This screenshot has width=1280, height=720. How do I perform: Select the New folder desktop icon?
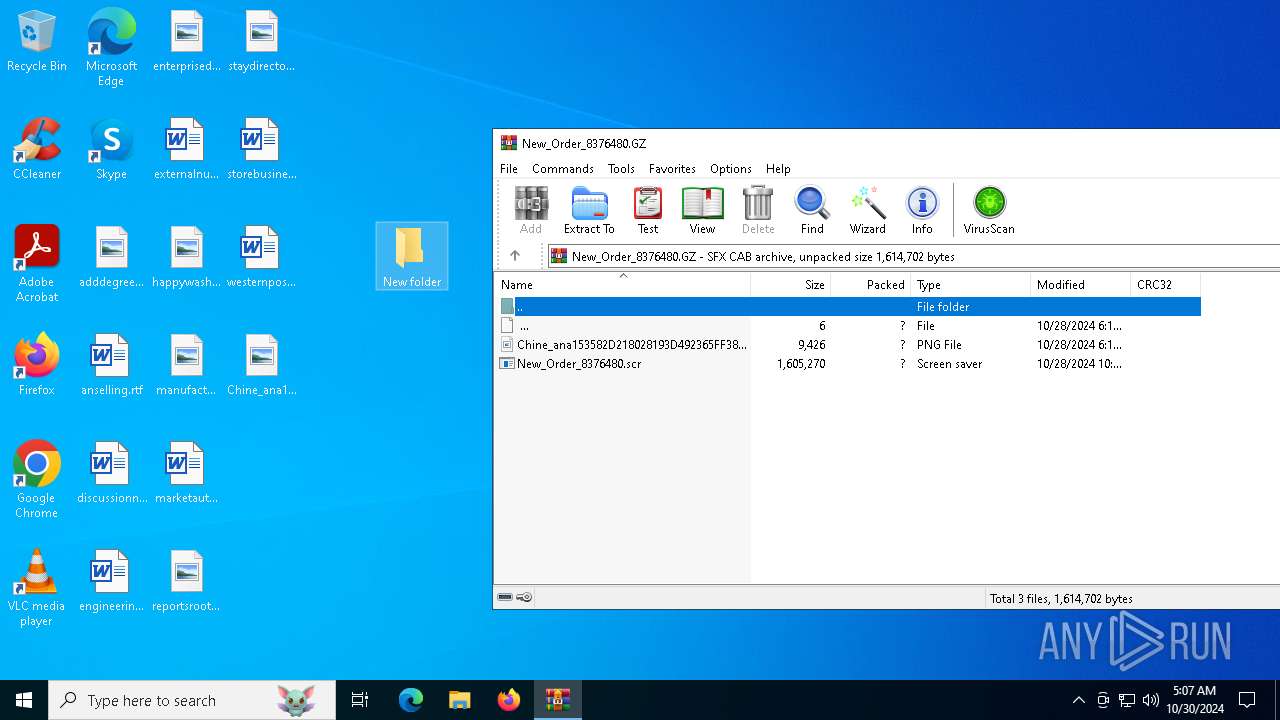pyautogui.click(x=412, y=256)
